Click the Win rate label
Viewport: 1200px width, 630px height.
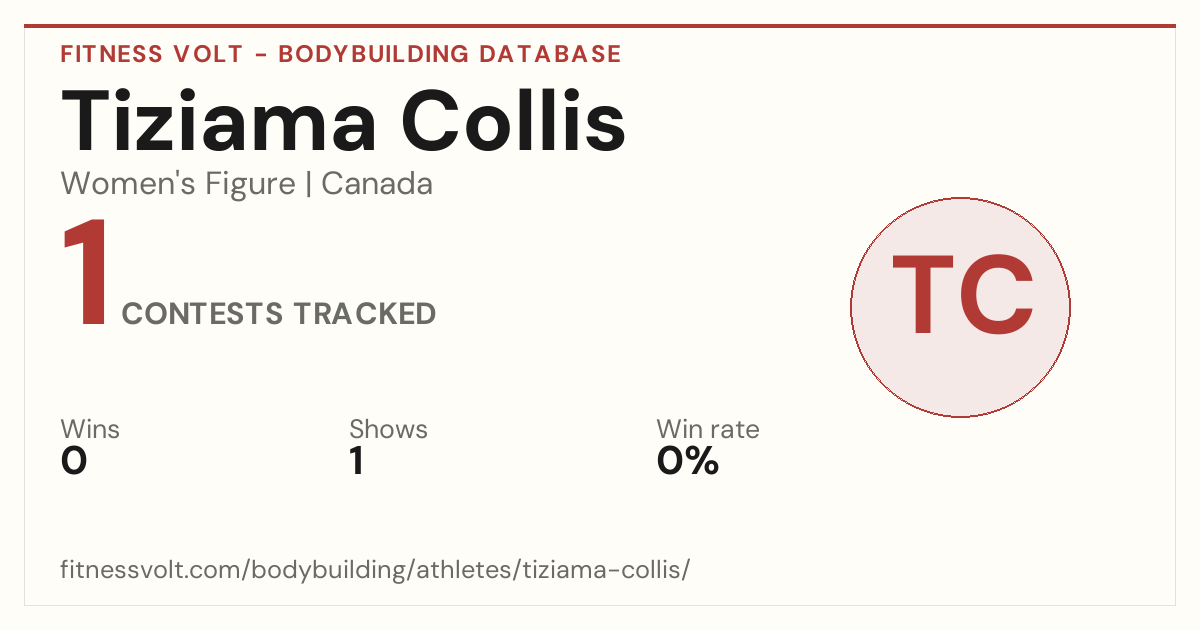coord(708,429)
